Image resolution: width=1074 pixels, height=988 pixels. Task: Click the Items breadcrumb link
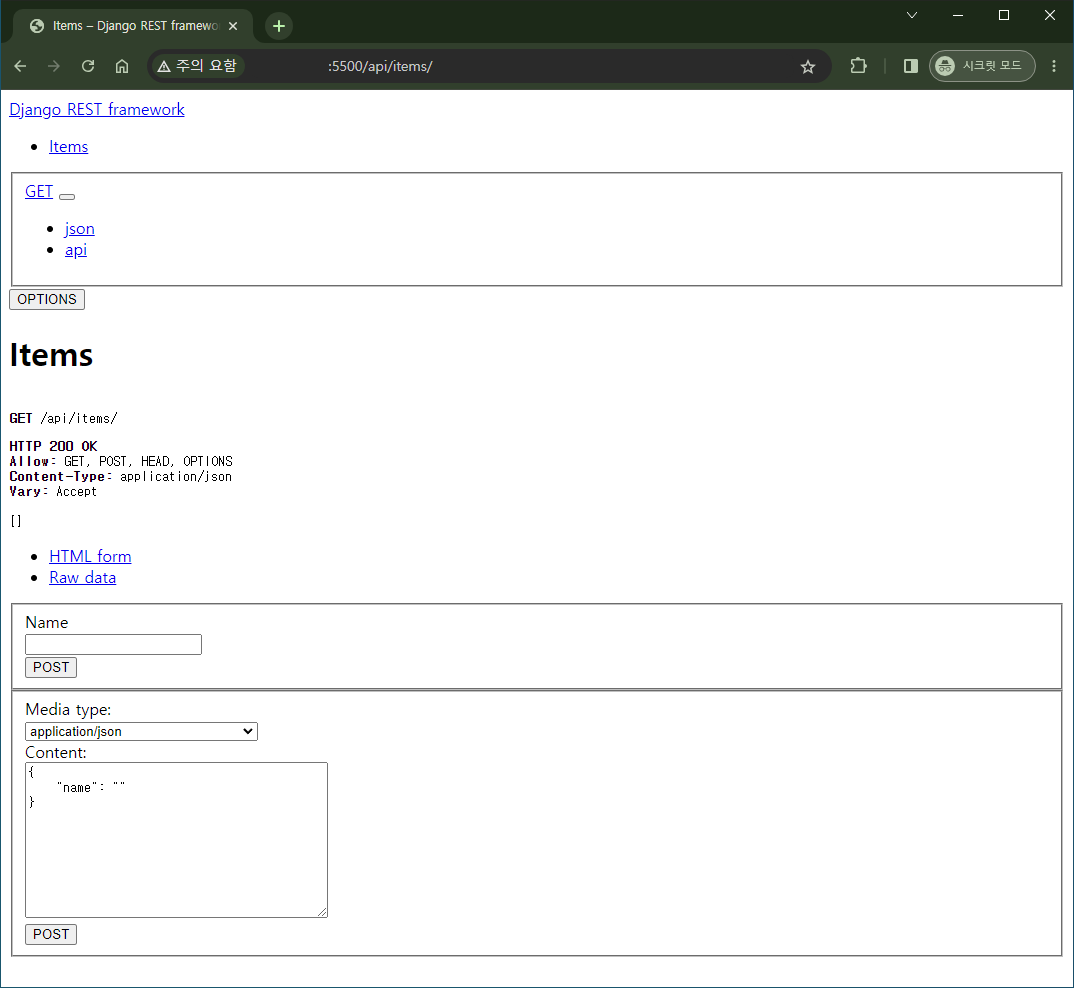click(x=68, y=147)
